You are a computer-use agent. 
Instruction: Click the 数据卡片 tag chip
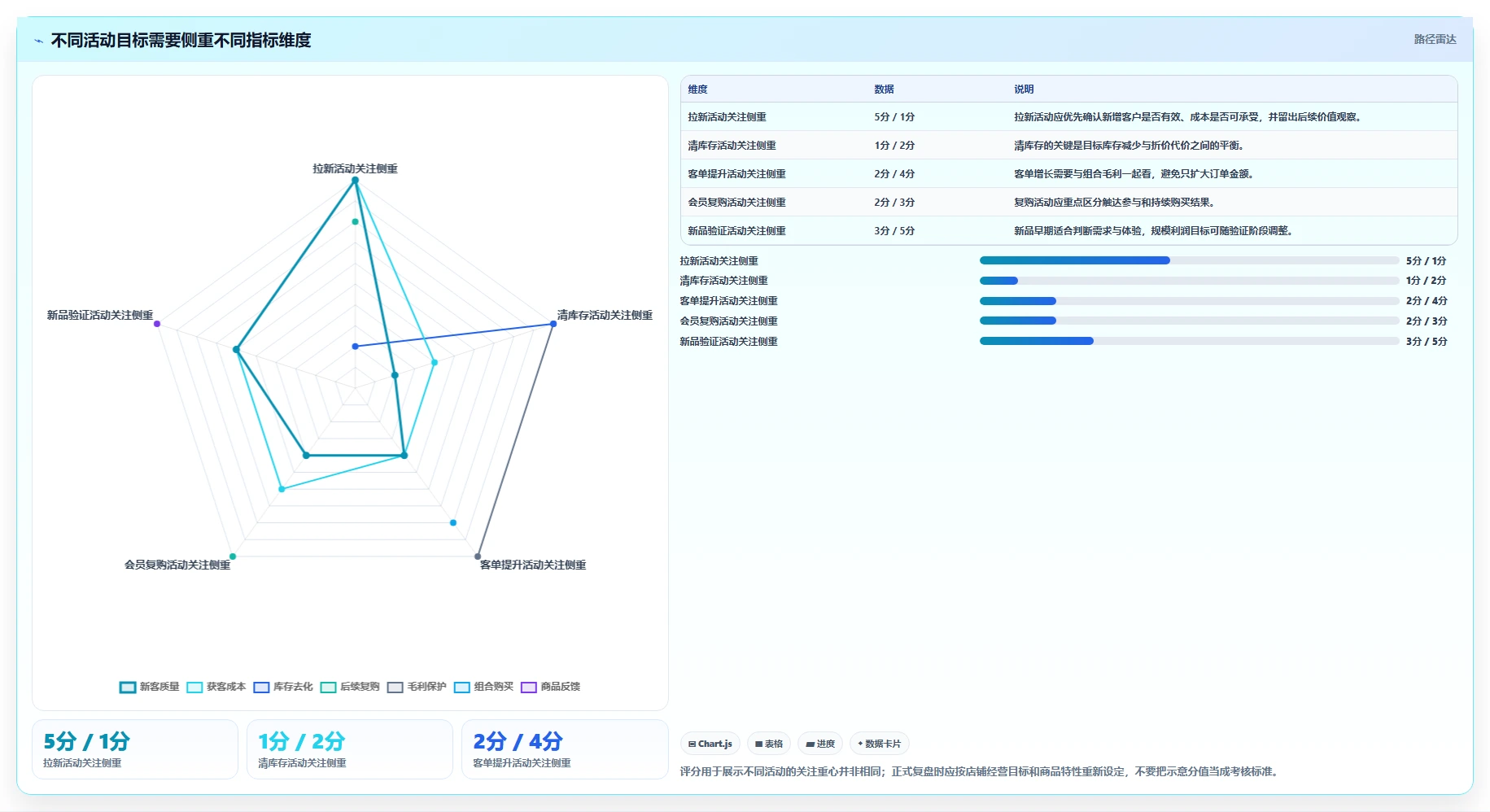(880, 744)
